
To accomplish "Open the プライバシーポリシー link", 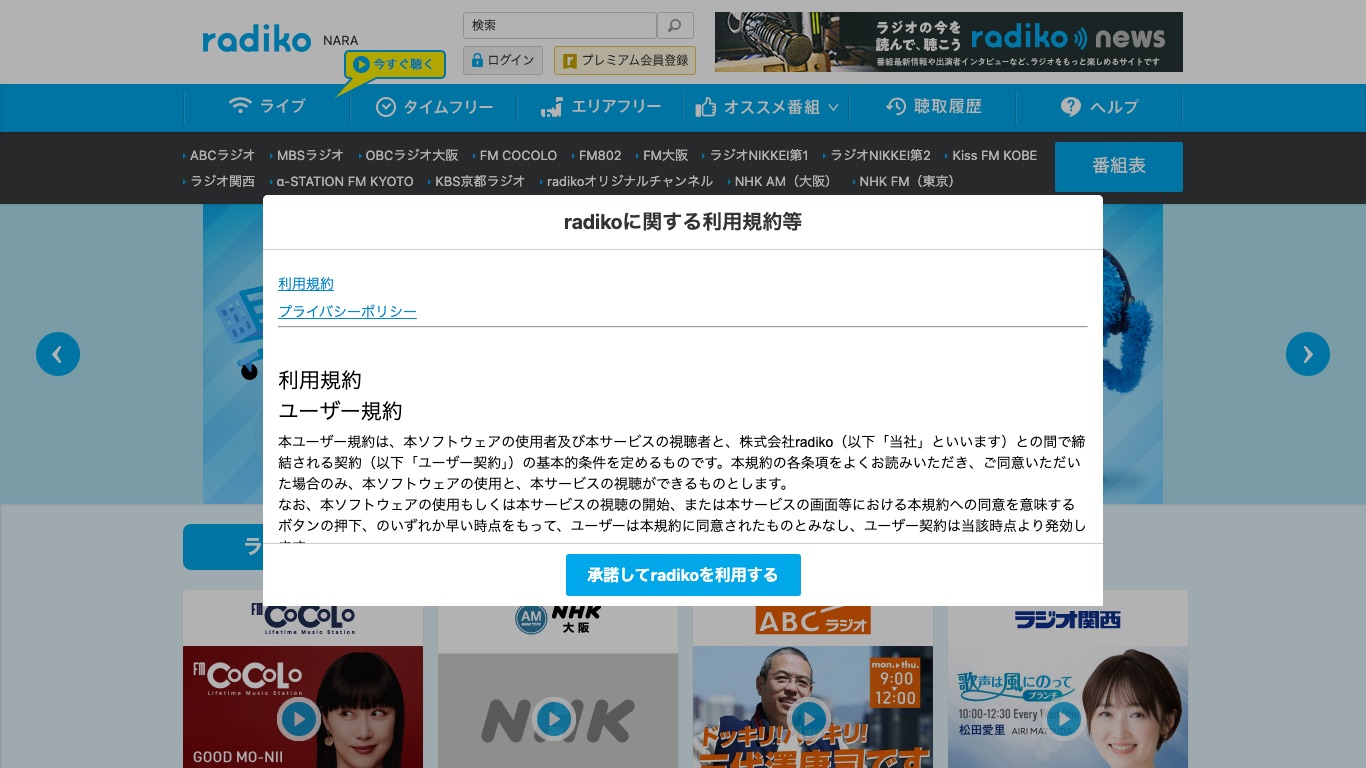I will point(347,312).
